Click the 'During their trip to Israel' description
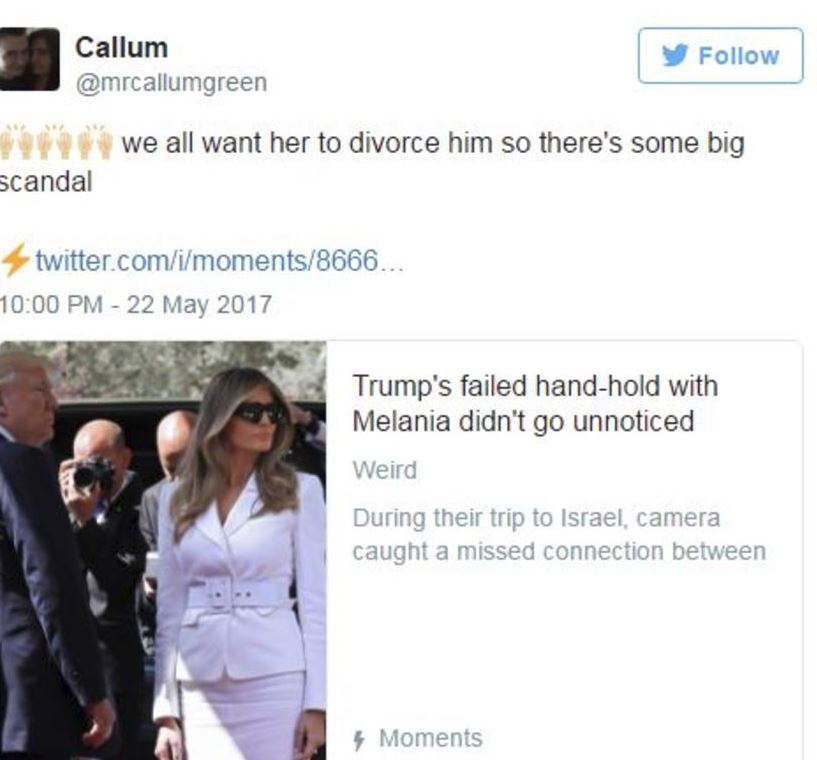 coord(559,535)
